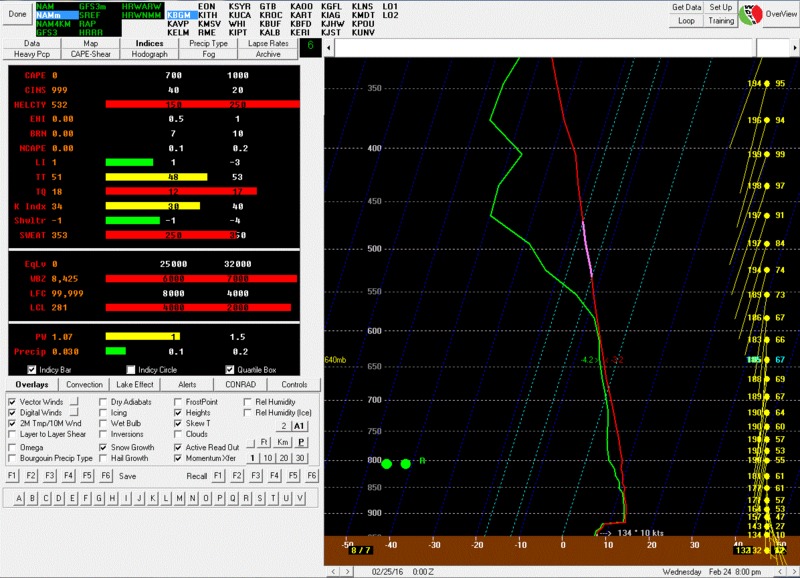
Task: Choose the KSYR station
Action: coord(240,7)
